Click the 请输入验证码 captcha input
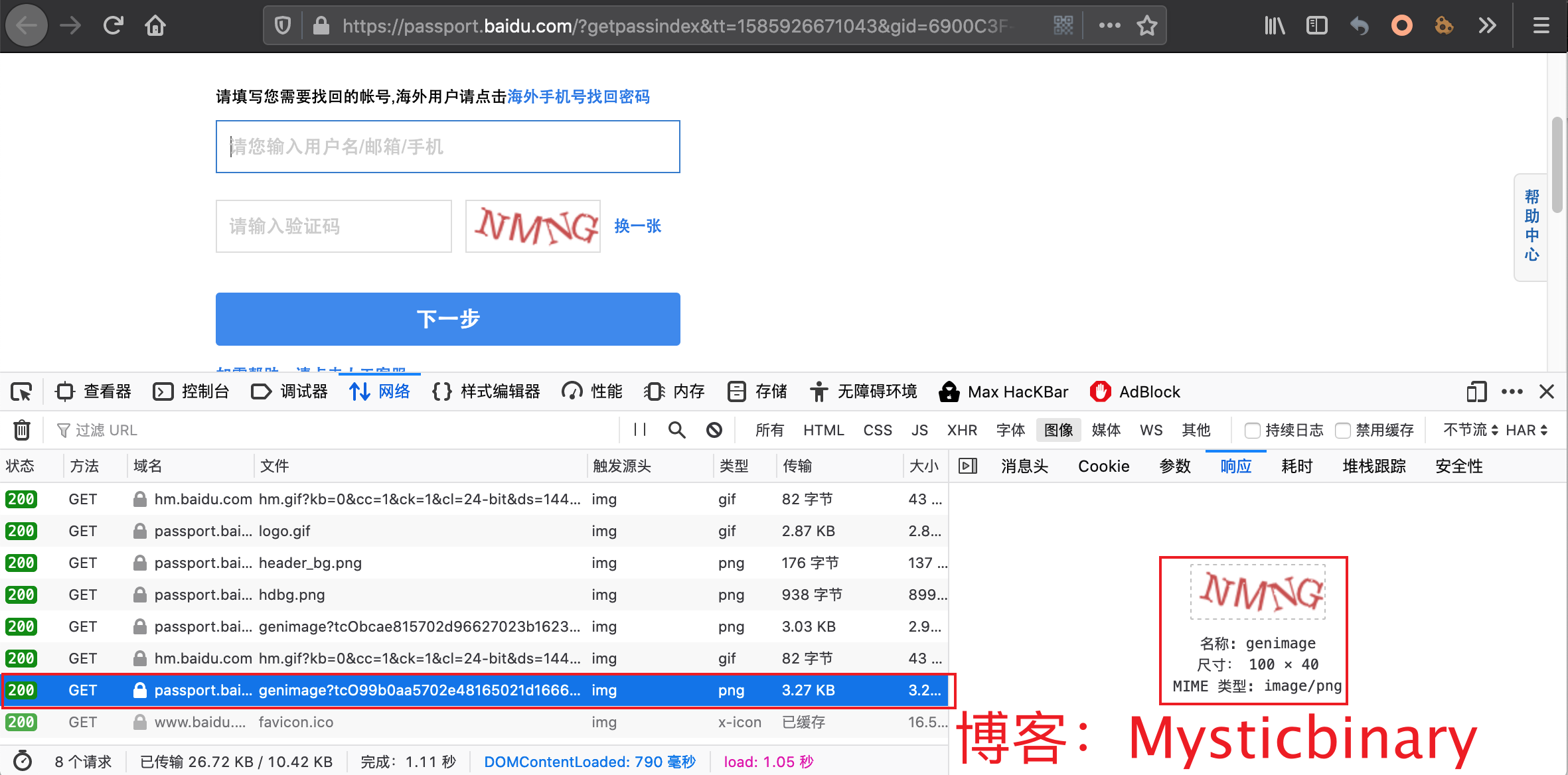The width and height of the screenshot is (1568, 775). coord(334,226)
